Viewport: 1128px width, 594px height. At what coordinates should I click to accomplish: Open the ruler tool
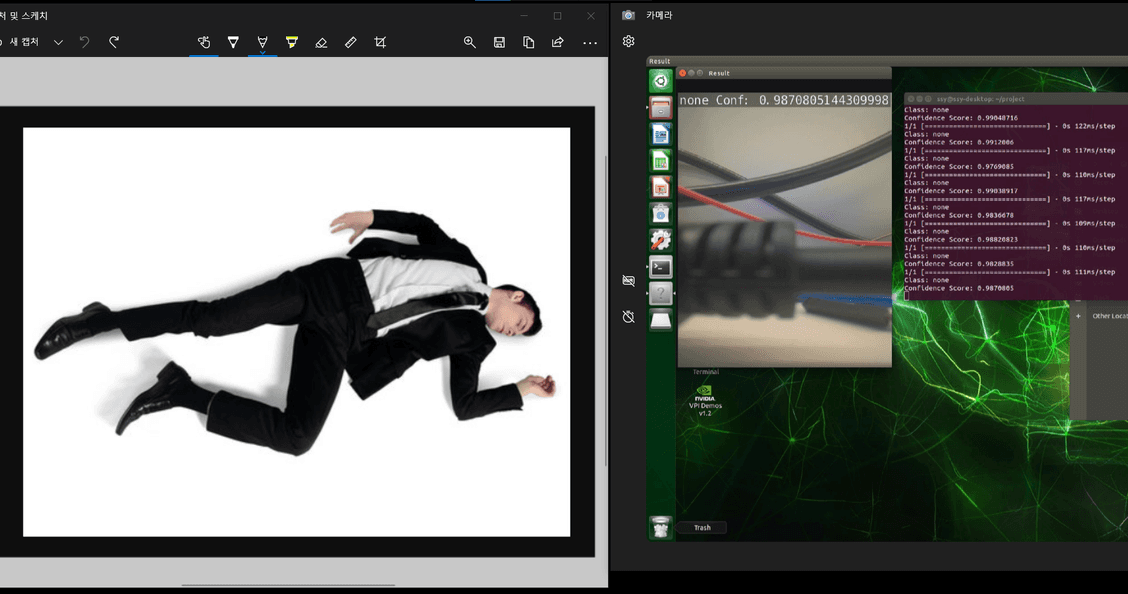tap(350, 42)
